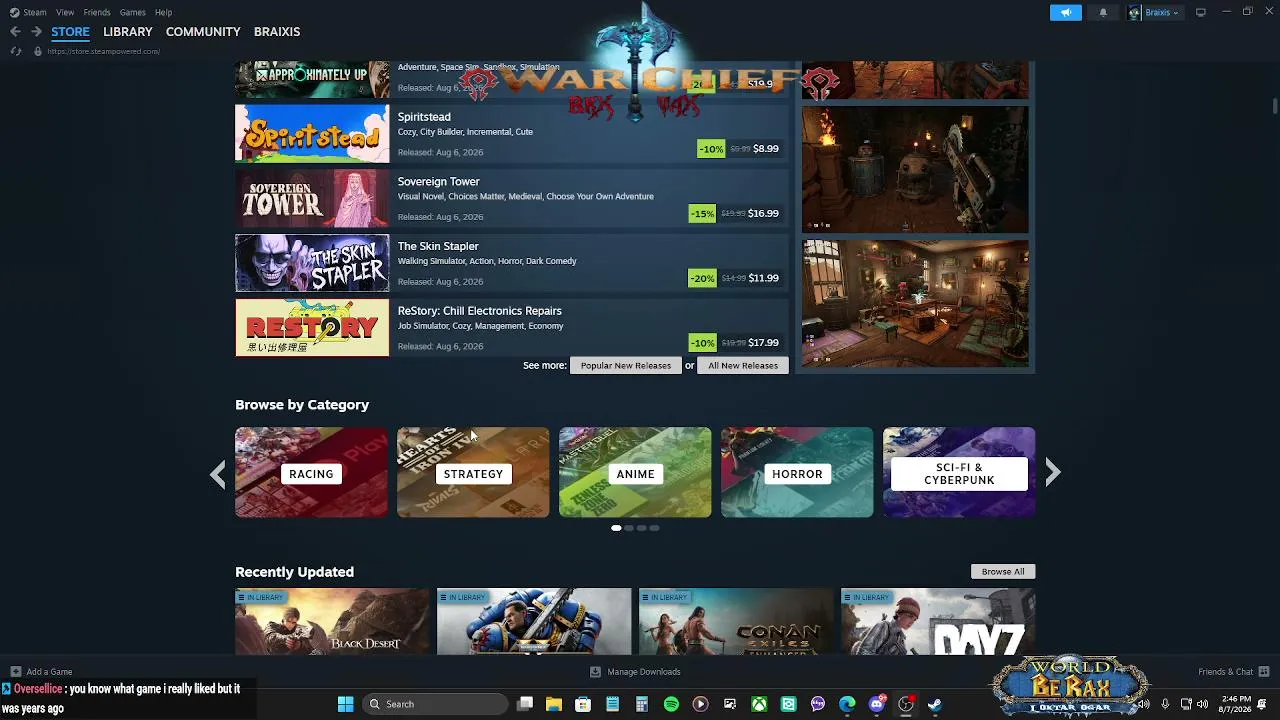This screenshot has height=720, width=1280.
Task: Click the Add a Game link
Action: coord(49,672)
